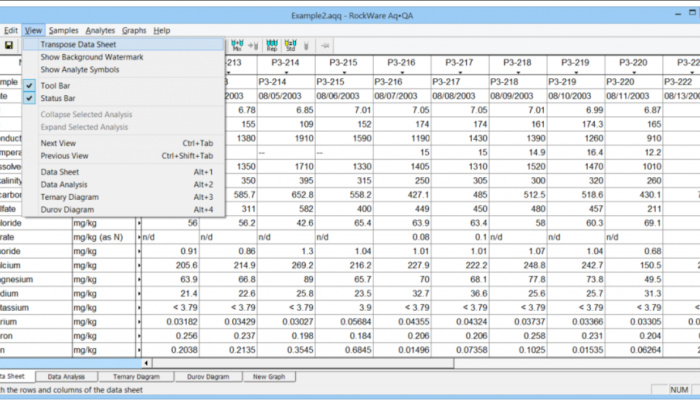Select Show Background Watermark option
This screenshot has width=700, height=400.
(124, 57)
